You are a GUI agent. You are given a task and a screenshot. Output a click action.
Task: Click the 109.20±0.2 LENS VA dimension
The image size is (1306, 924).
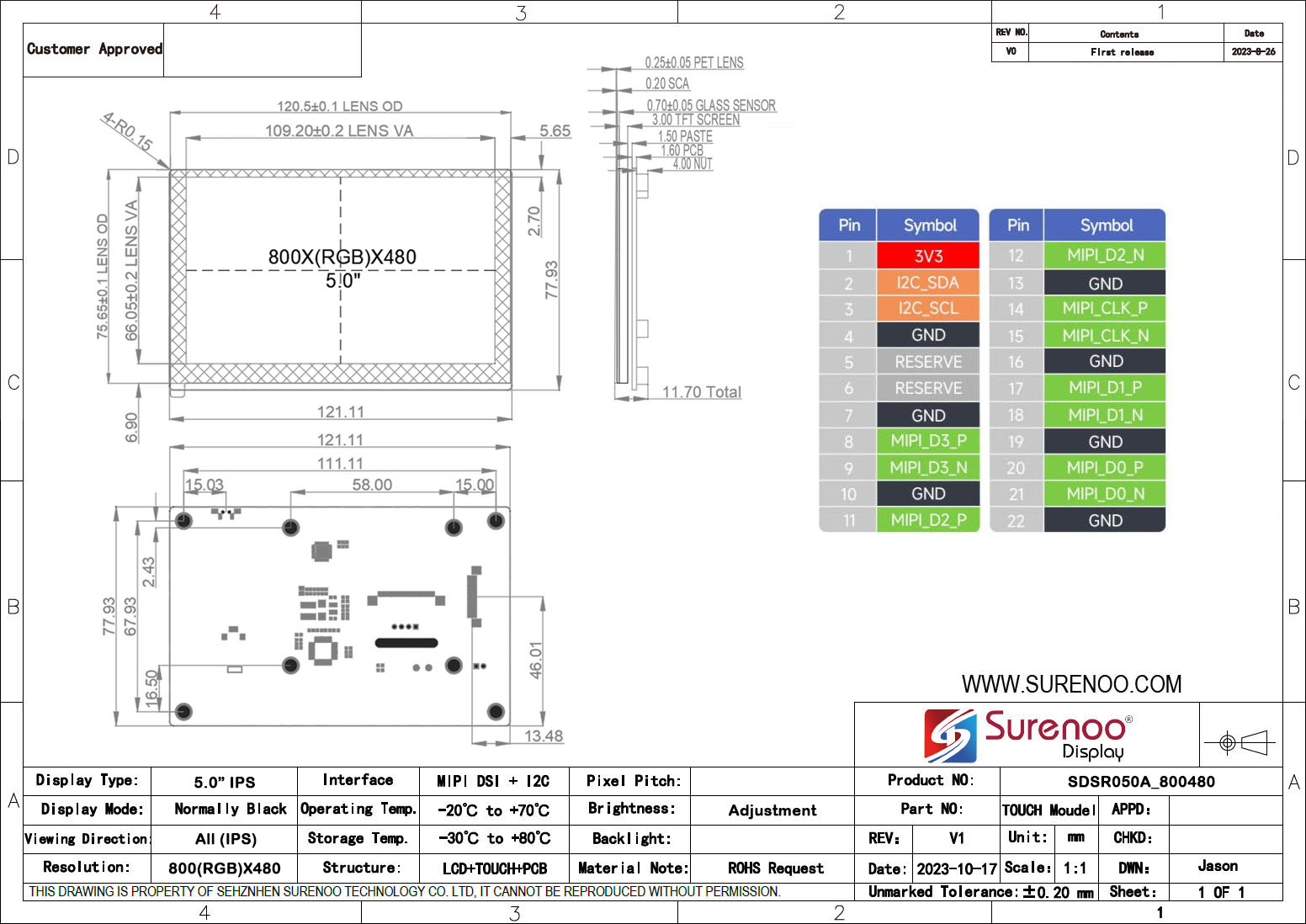pyautogui.click(x=339, y=131)
